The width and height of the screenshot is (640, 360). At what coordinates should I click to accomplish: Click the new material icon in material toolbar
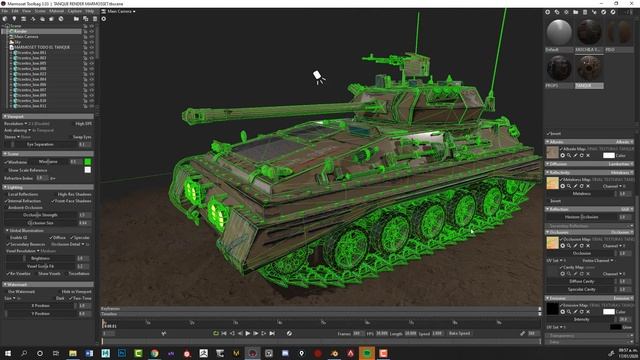(x=548, y=12)
